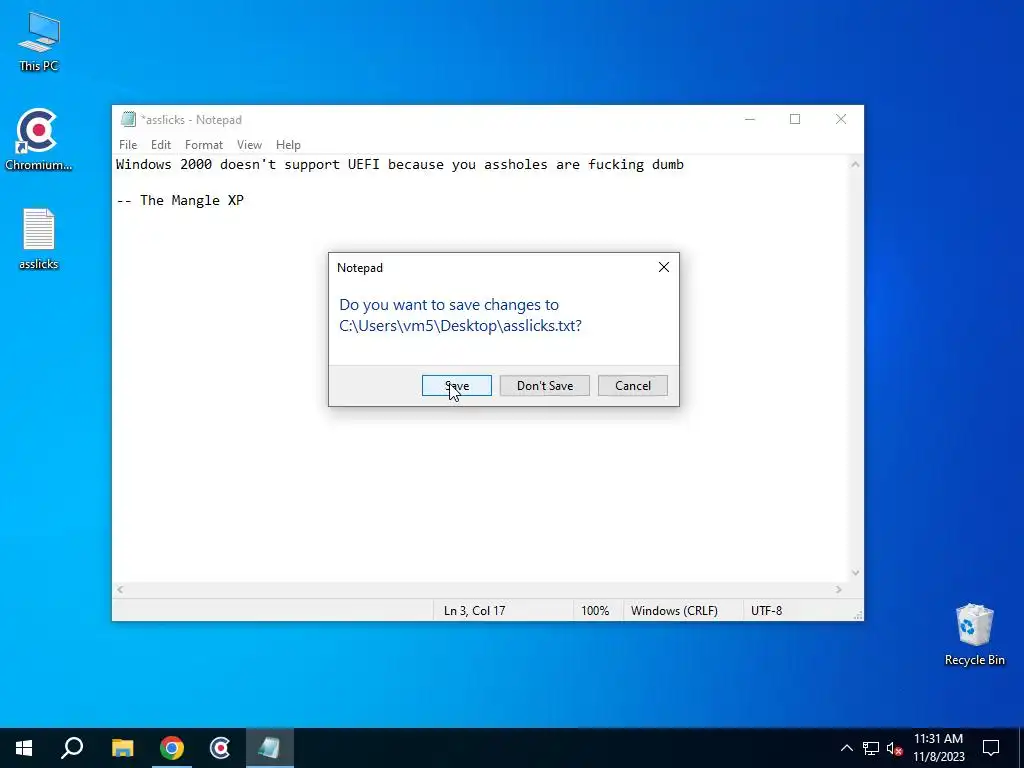
Task: Open the File menu in Notepad
Action: tap(128, 145)
